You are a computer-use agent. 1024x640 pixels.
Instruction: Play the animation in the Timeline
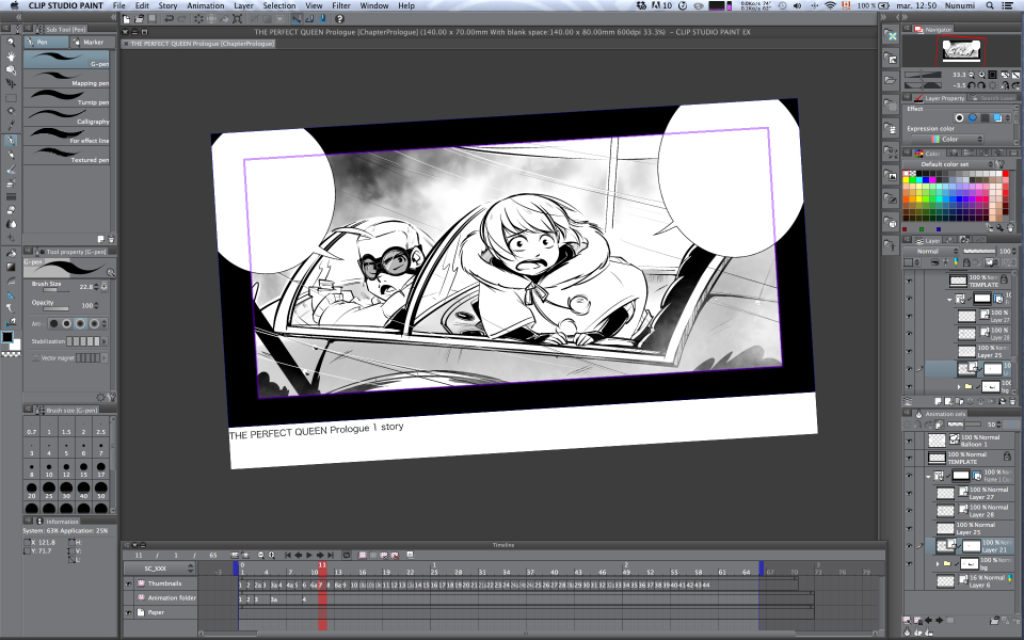(309, 555)
